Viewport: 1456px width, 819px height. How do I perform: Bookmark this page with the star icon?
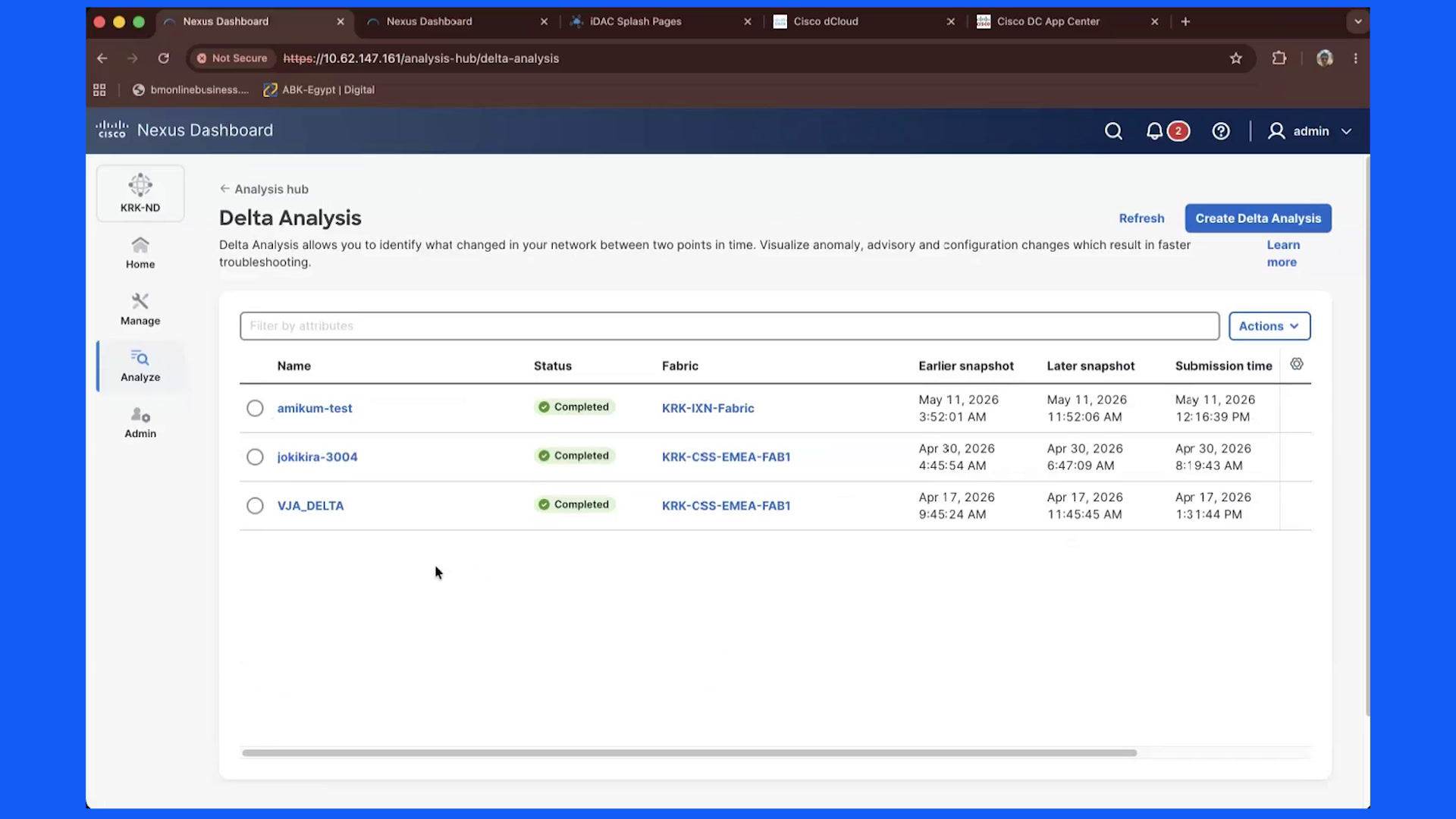(x=1236, y=58)
